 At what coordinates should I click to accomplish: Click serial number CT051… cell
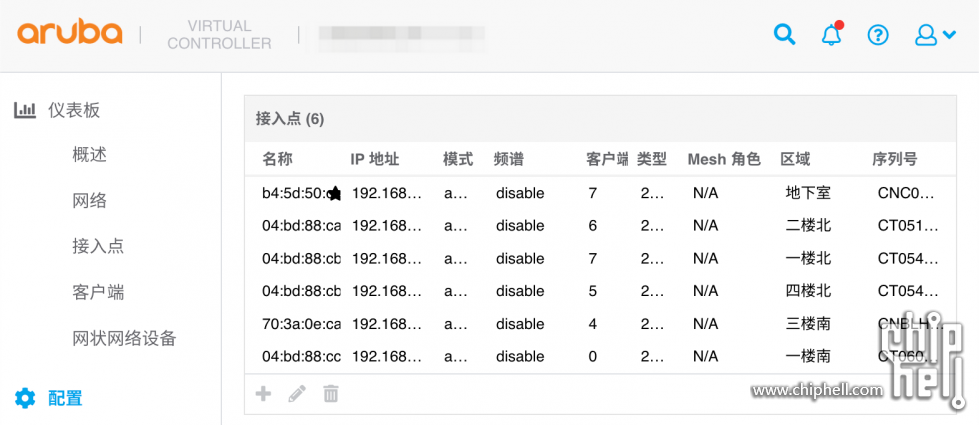pyautogui.click(x=908, y=226)
